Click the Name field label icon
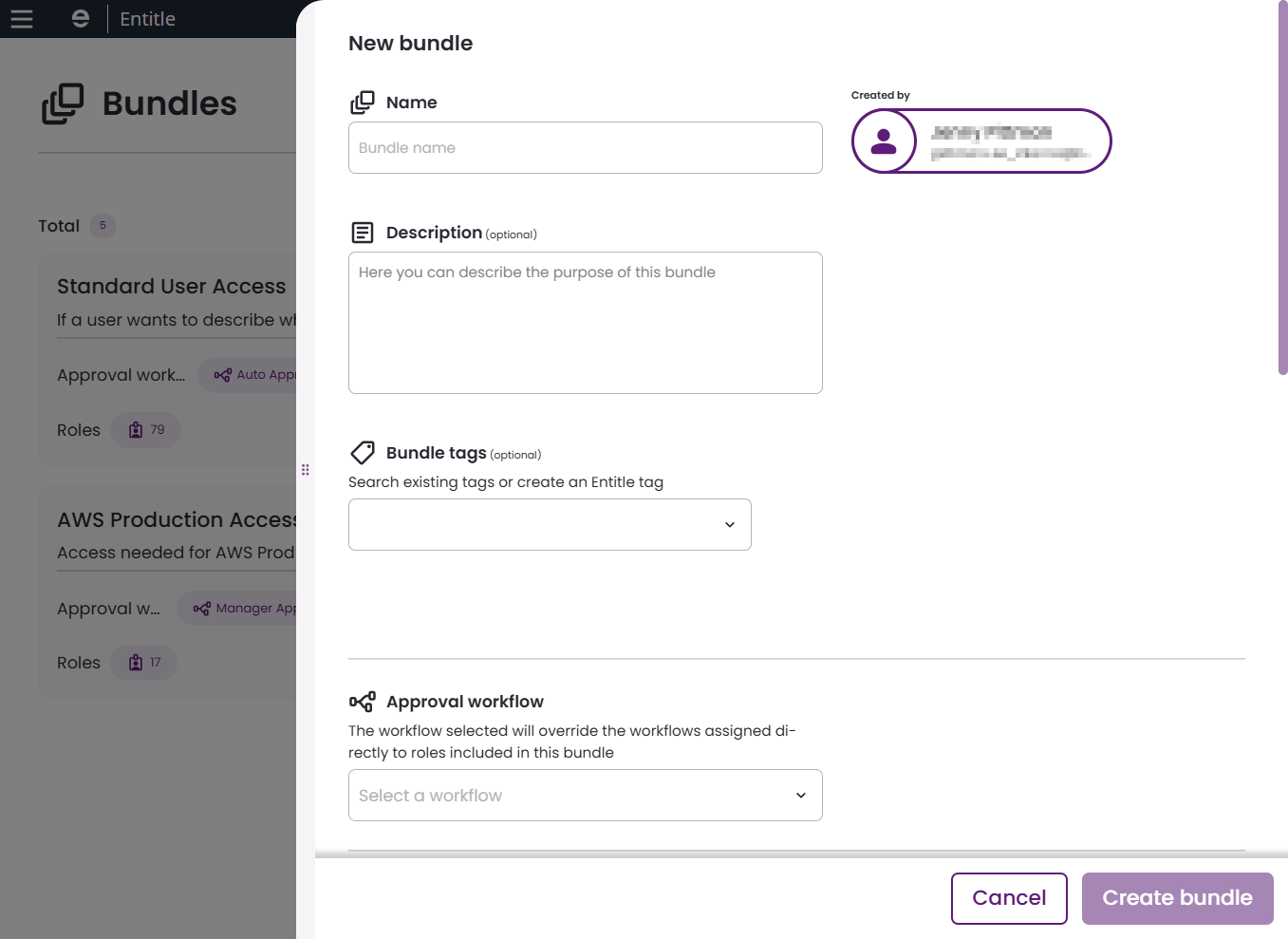The image size is (1288, 939). 363,102
